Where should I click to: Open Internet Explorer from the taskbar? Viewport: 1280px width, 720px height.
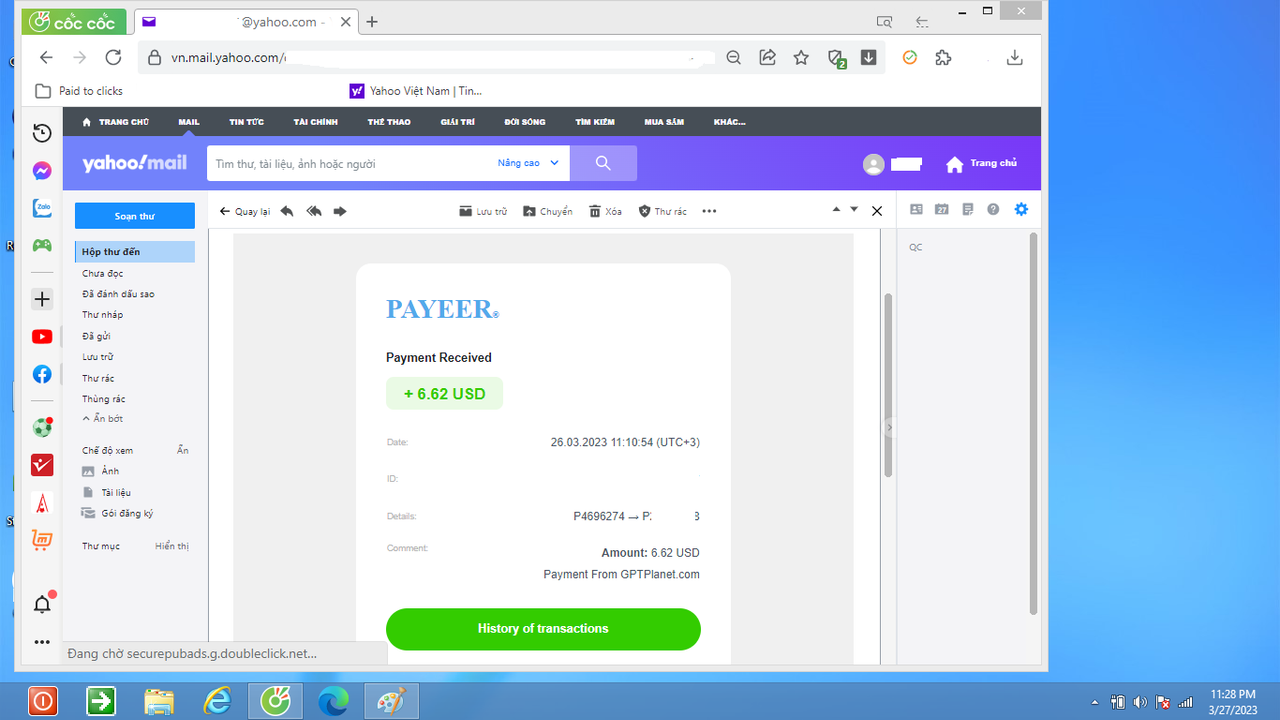[x=217, y=701]
